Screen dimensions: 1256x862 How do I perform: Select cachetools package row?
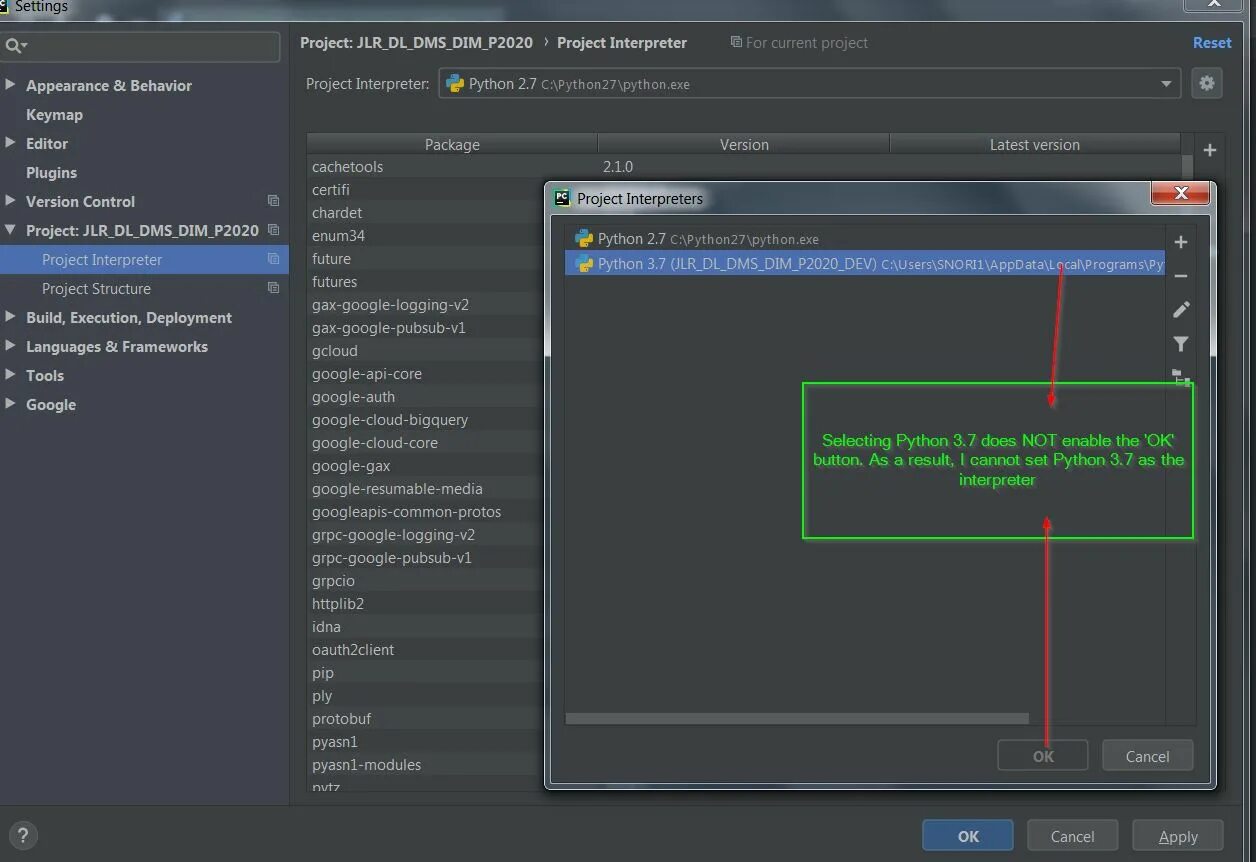pos(347,166)
